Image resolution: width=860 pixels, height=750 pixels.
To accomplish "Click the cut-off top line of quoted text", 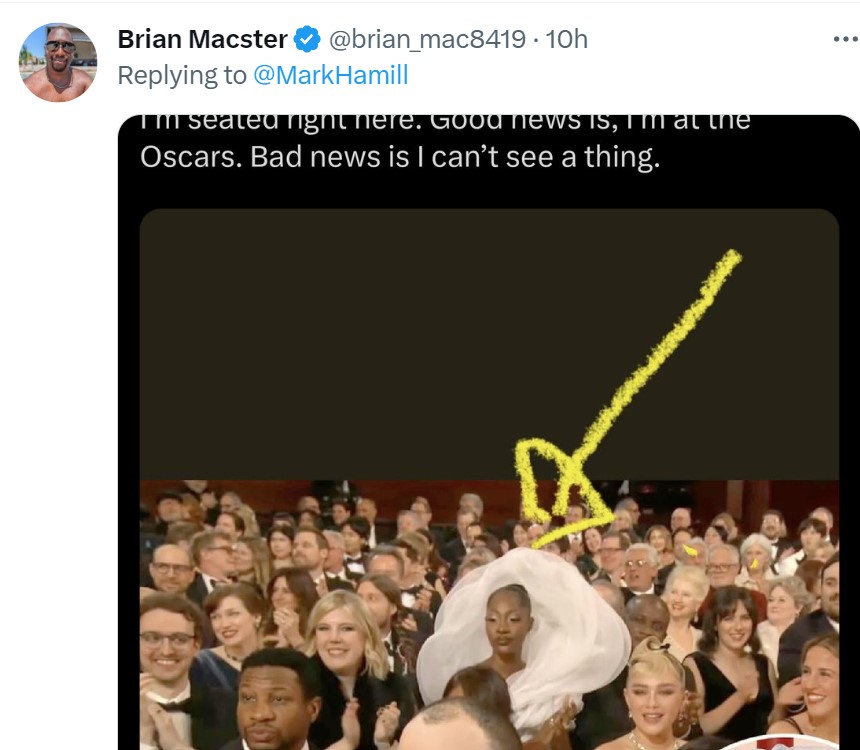I will point(445,123).
